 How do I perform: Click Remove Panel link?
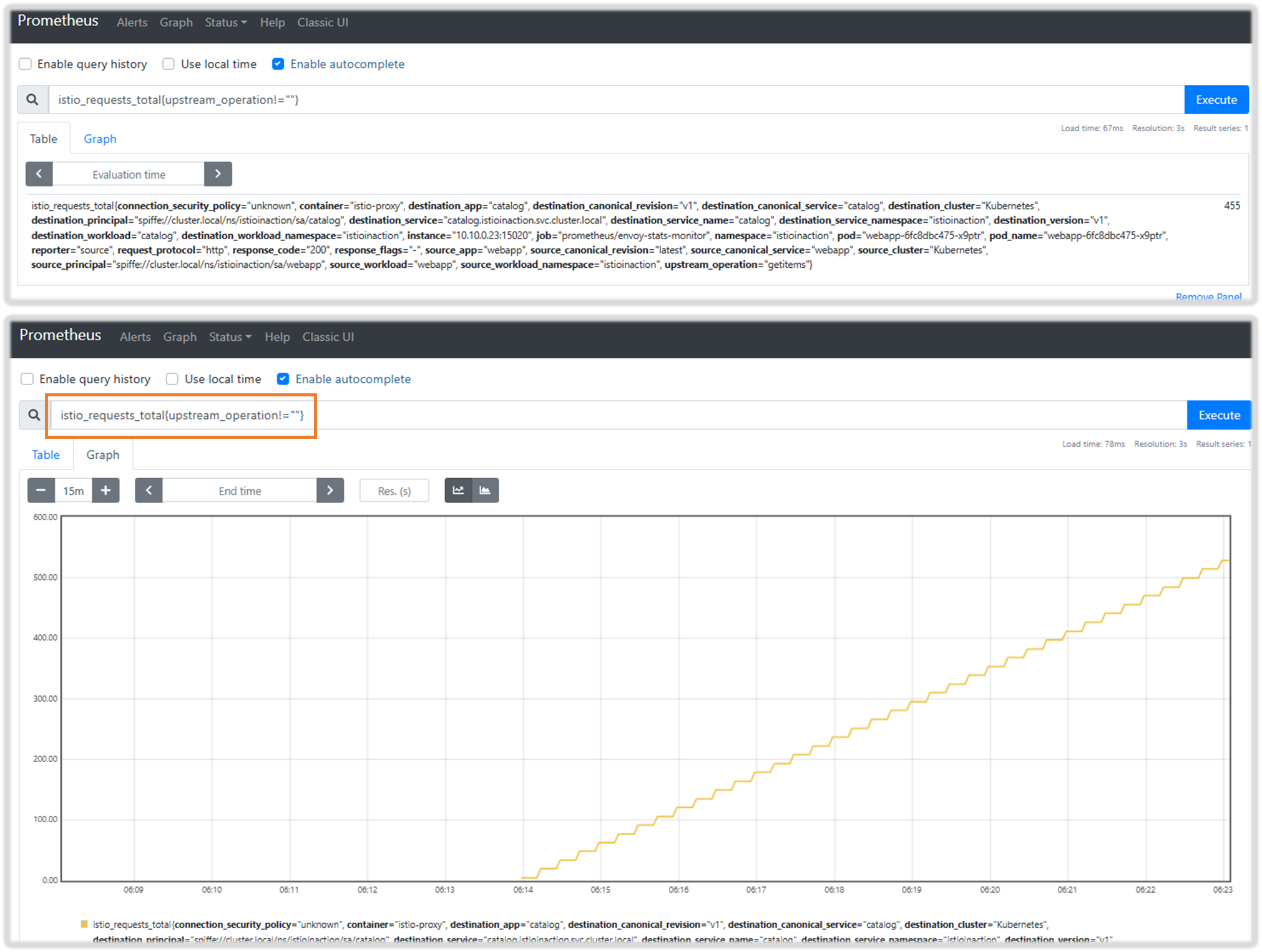1208,297
